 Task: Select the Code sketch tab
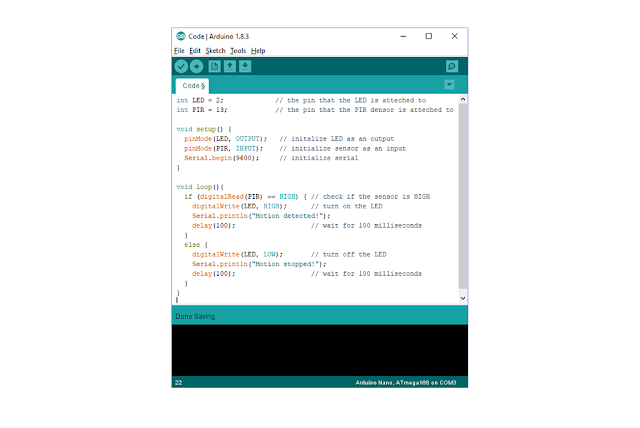click(193, 86)
